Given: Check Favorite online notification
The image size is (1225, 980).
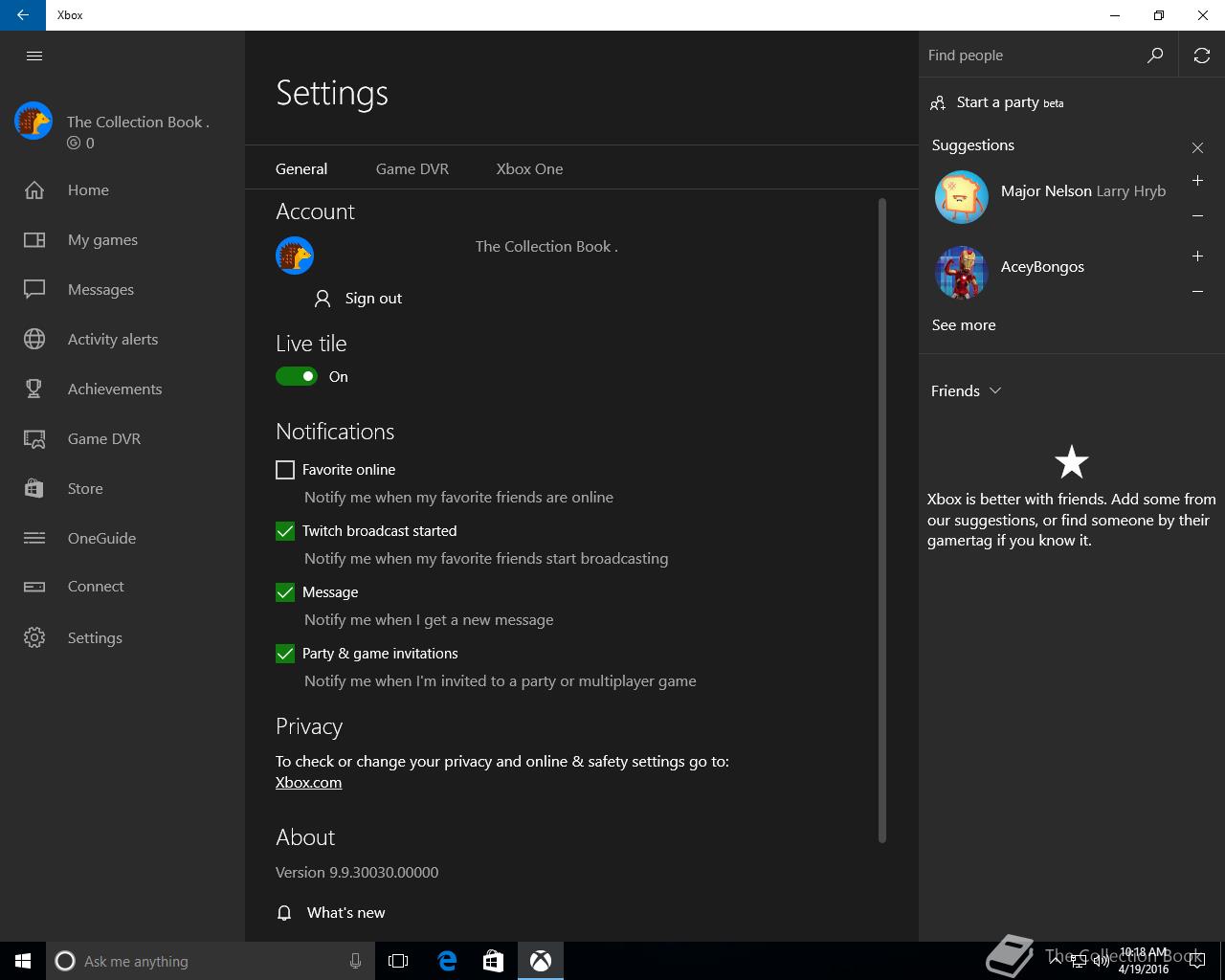Looking at the screenshot, I should pos(285,470).
